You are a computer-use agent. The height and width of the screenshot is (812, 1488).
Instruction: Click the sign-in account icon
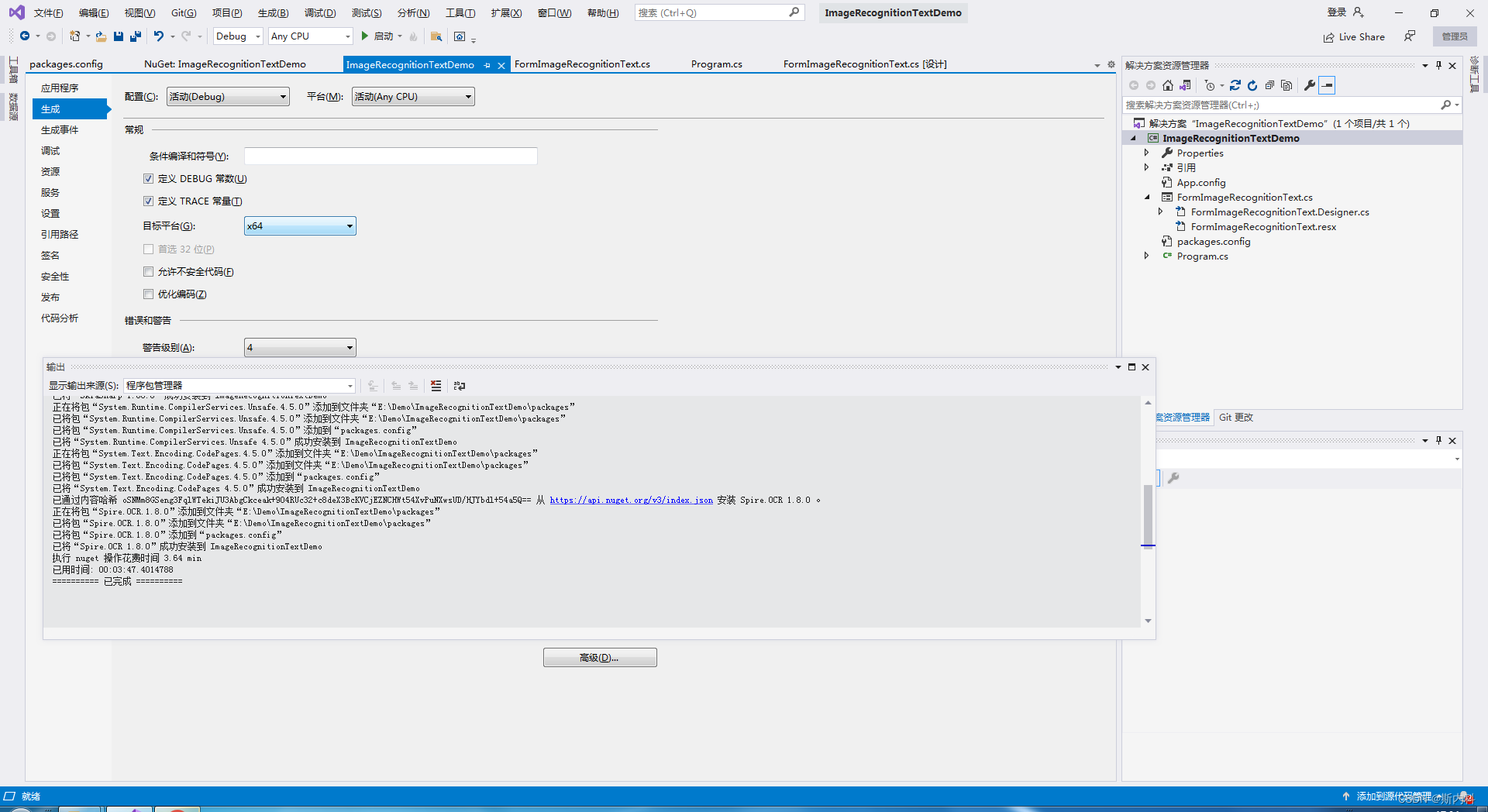(1358, 12)
